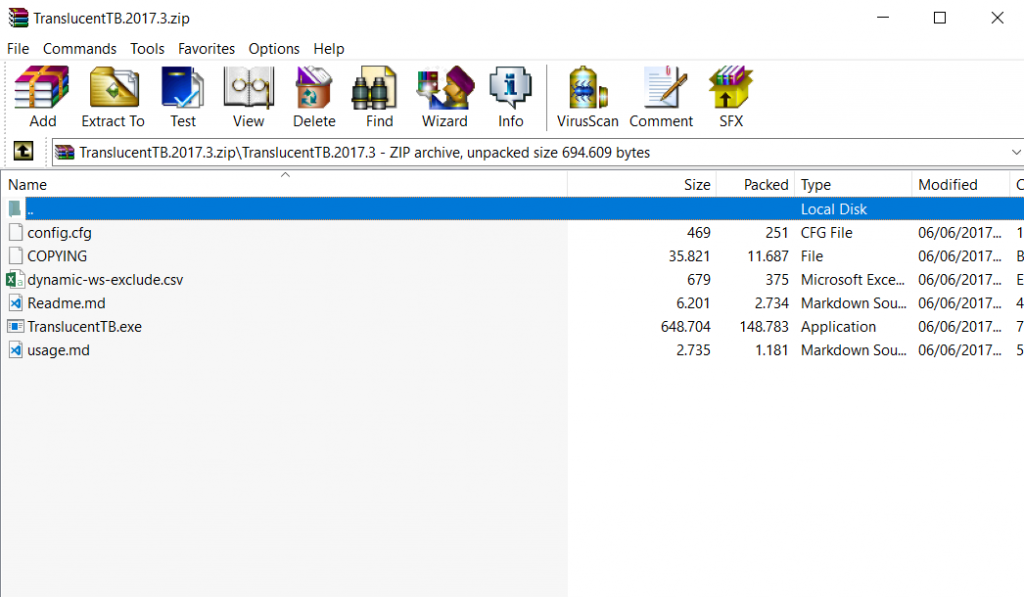
Task: Start VirusScan on the archive
Action: click(588, 87)
